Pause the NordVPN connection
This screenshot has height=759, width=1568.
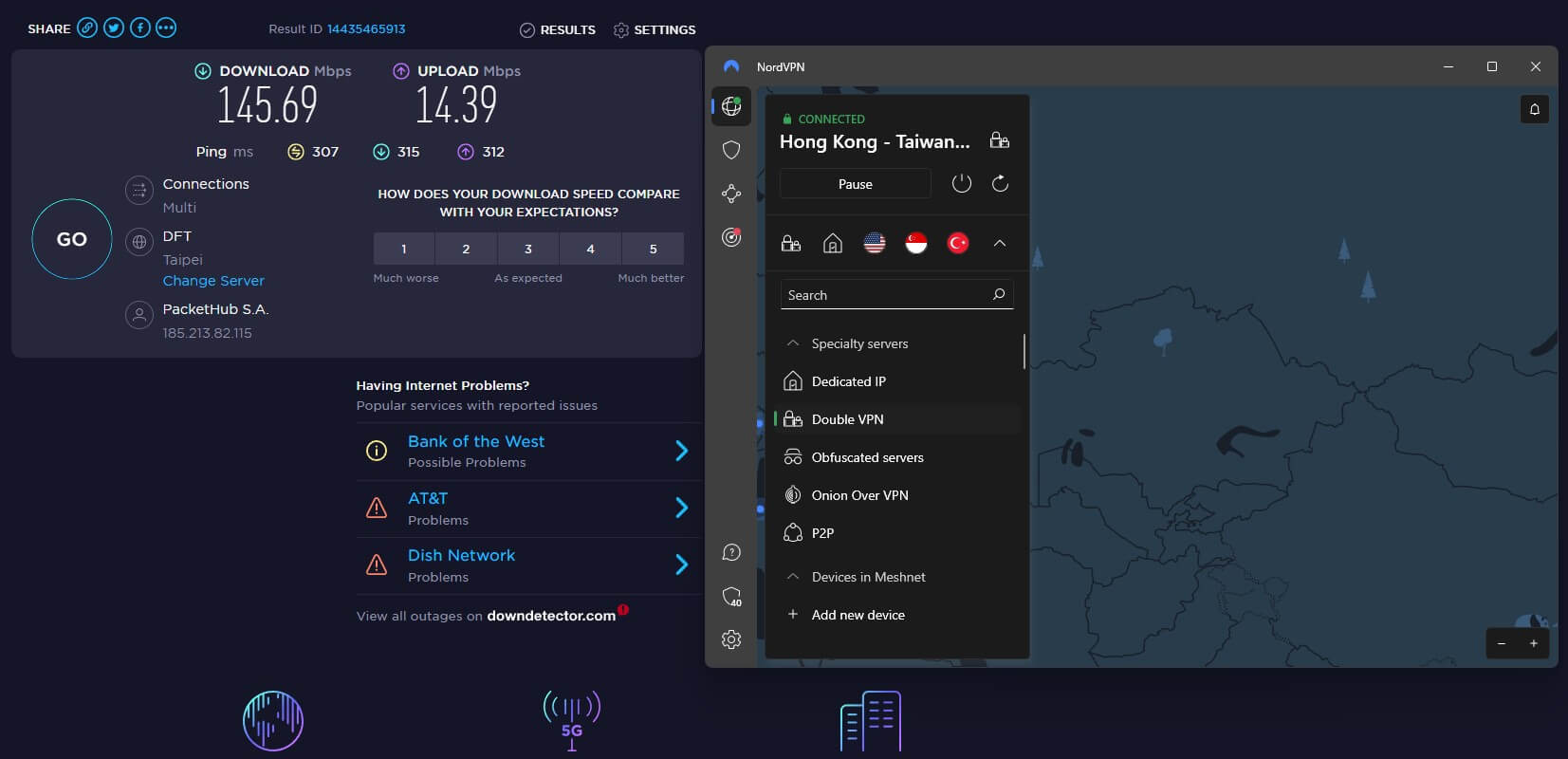click(855, 184)
